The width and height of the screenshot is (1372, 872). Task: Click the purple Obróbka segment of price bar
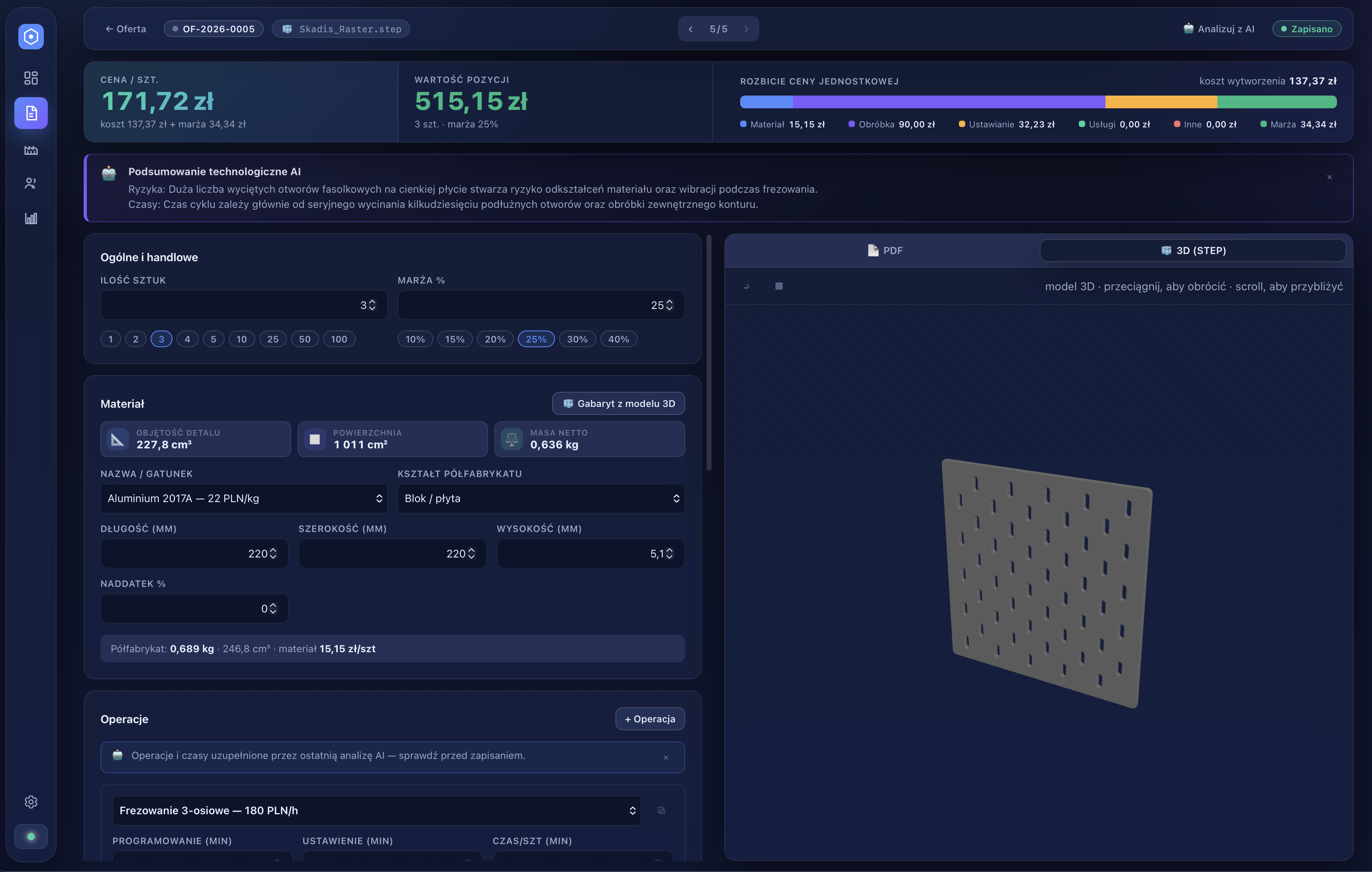pyautogui.click(x=949, y=102)
